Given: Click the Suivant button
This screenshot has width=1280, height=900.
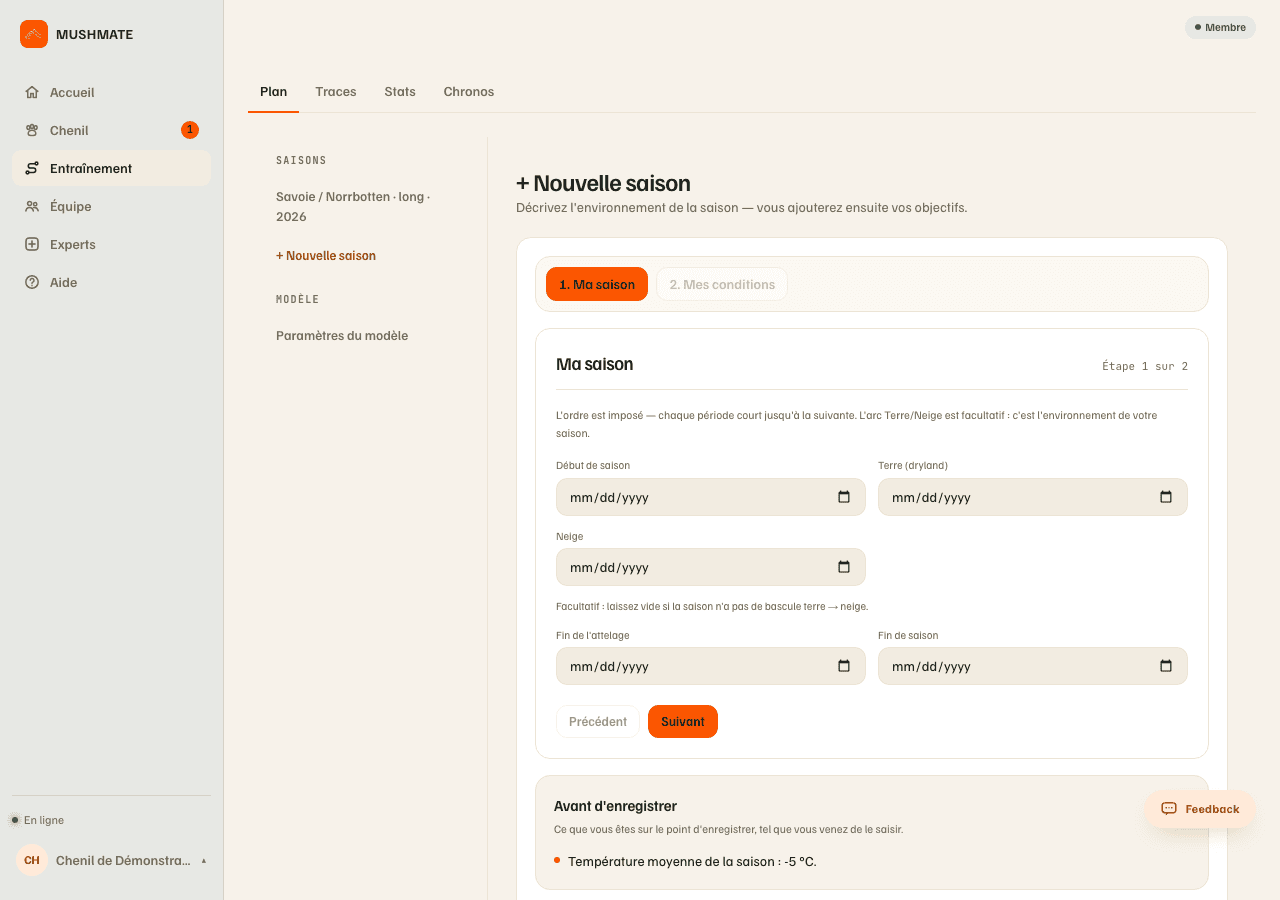Looking at the screenshot, I should coord(683,722).
